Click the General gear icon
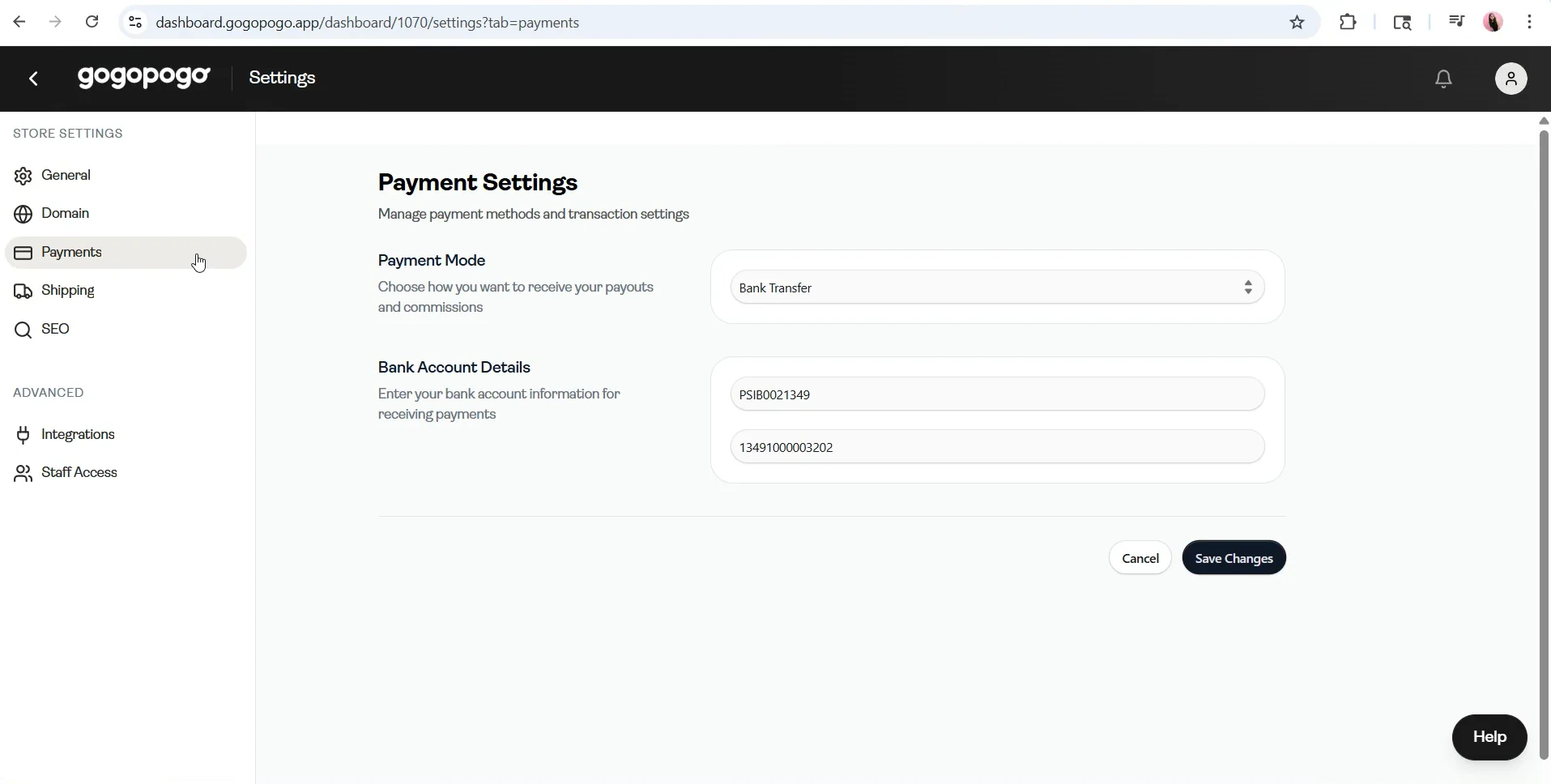The width and height of the screenshot is (1551, 784). click(x=23, y=176)
